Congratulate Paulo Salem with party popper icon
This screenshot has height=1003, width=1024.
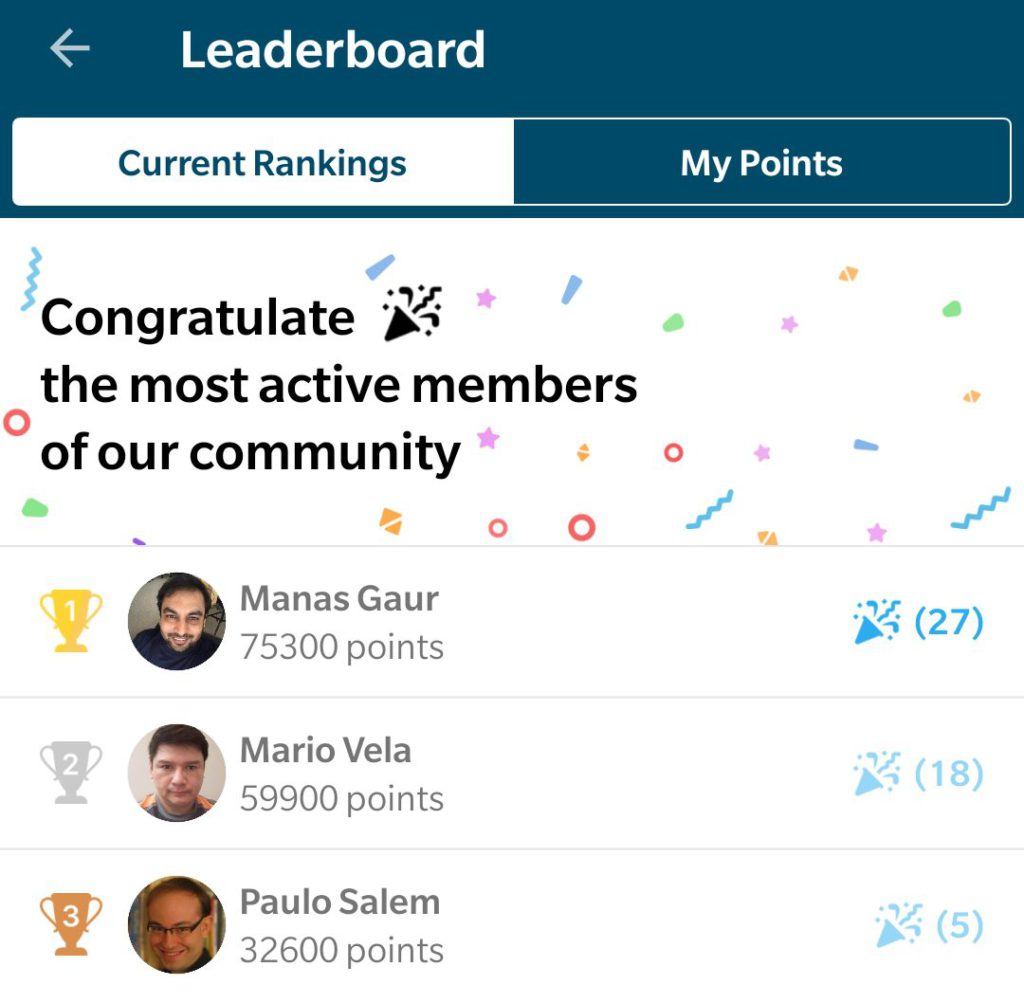[x=899, y=925]
